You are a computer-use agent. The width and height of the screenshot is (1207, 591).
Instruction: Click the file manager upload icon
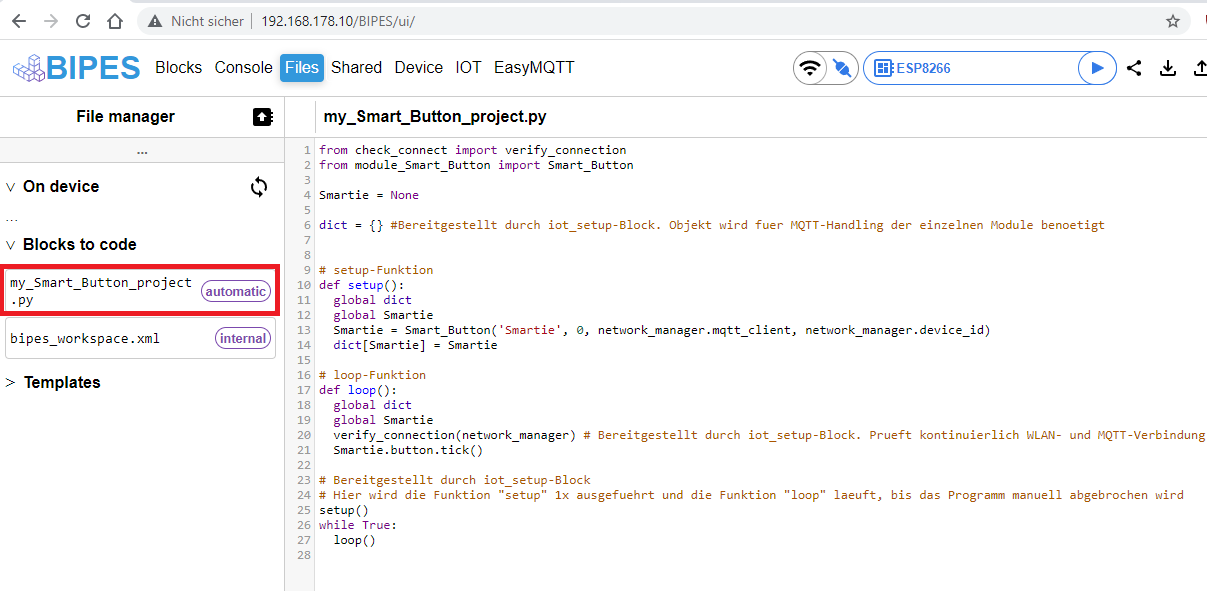pos(262,117)
